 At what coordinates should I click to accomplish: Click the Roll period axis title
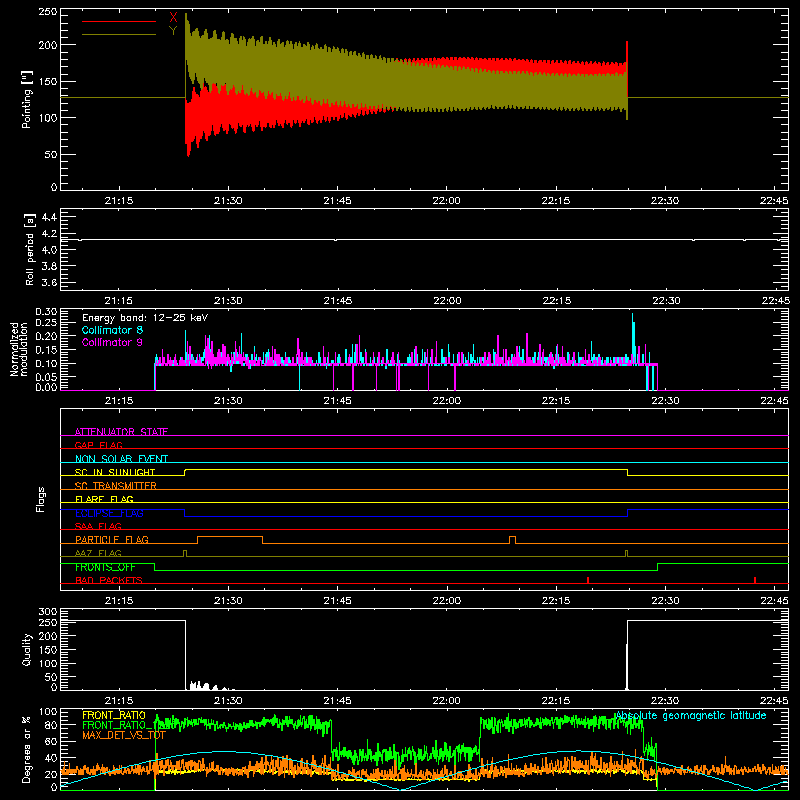click(x=29, y=249)
